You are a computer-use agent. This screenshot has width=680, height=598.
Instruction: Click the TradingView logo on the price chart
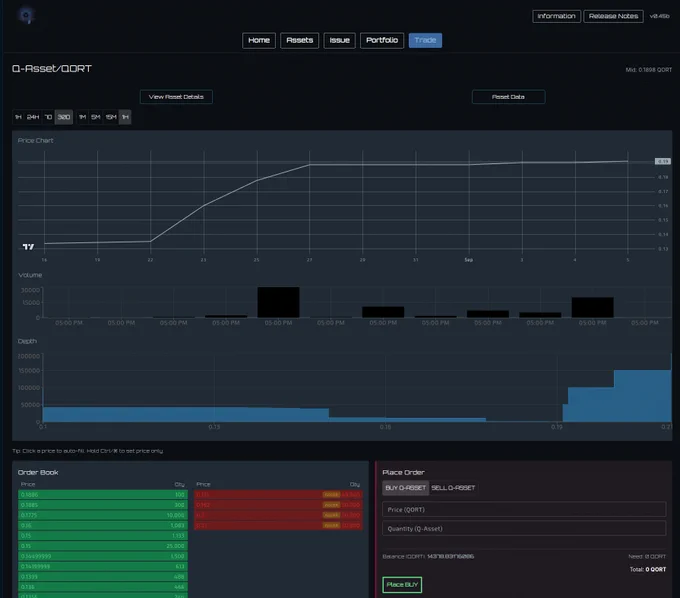pos(28,247)
